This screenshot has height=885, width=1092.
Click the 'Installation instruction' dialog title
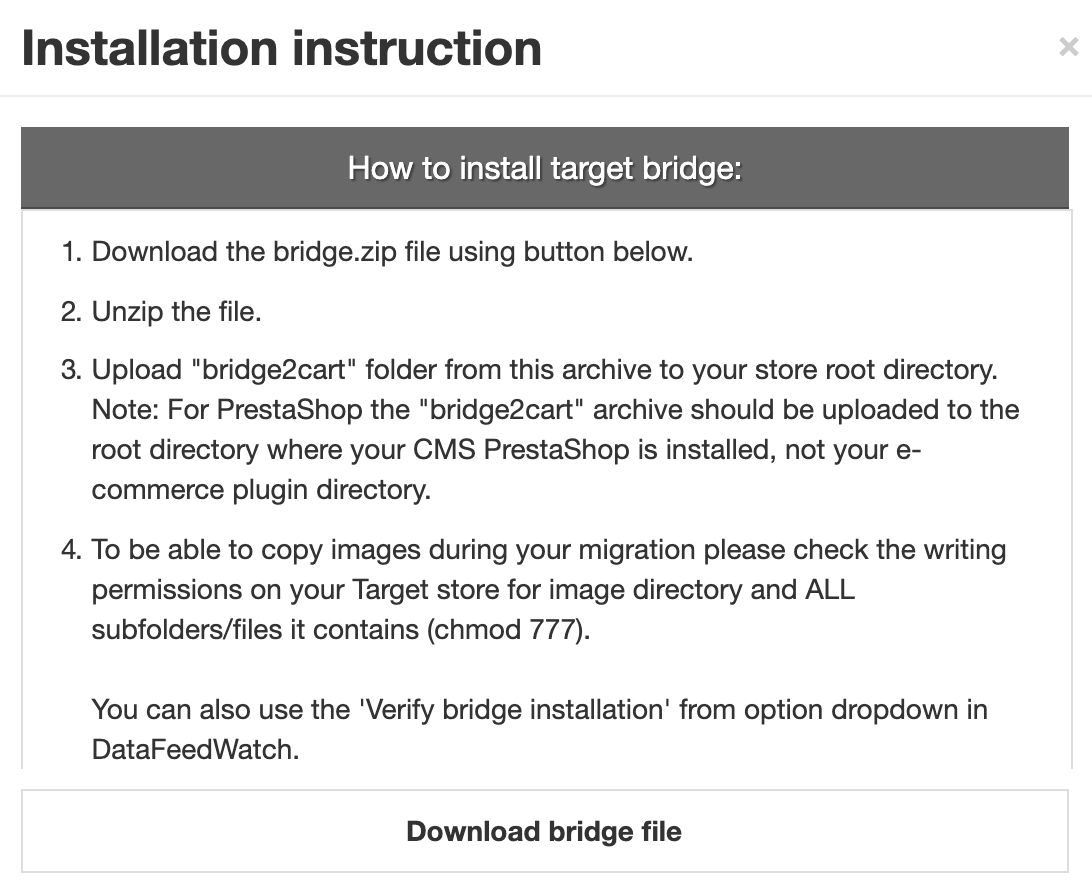281,48
